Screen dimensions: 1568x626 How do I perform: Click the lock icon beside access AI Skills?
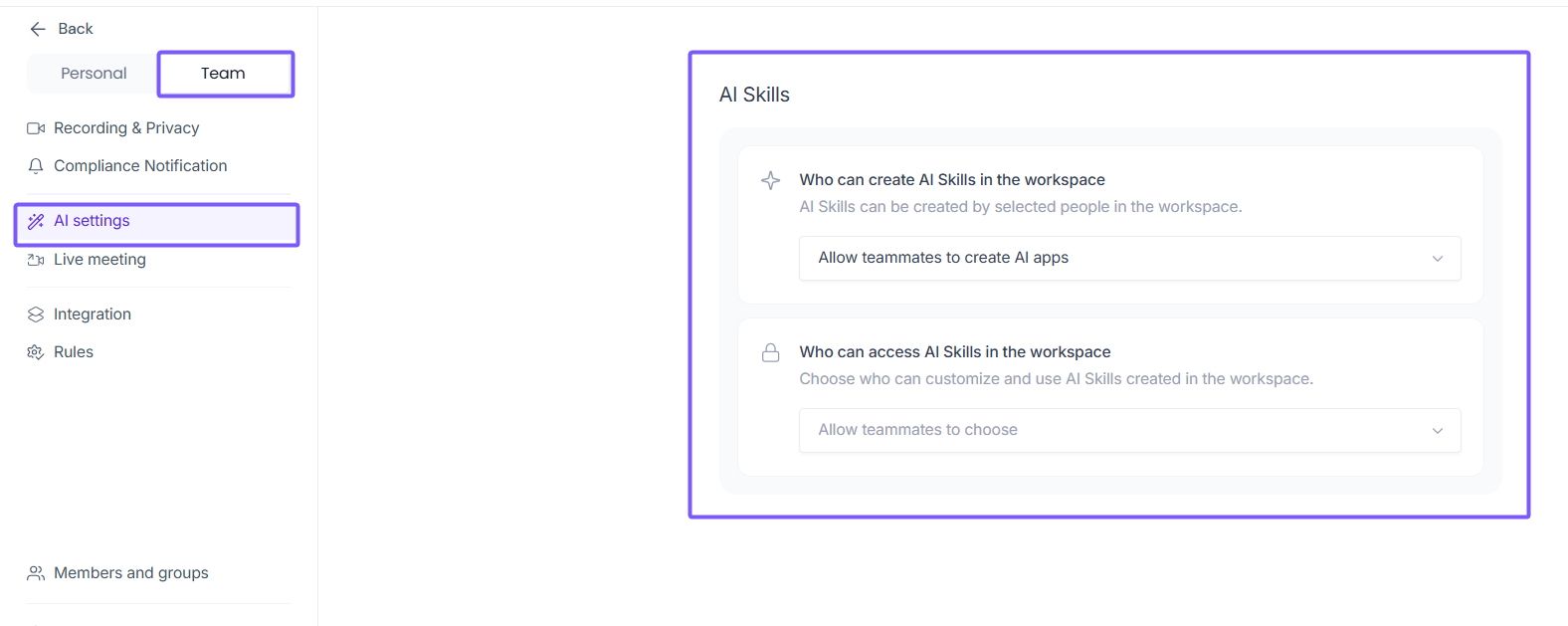coord(770,352)
